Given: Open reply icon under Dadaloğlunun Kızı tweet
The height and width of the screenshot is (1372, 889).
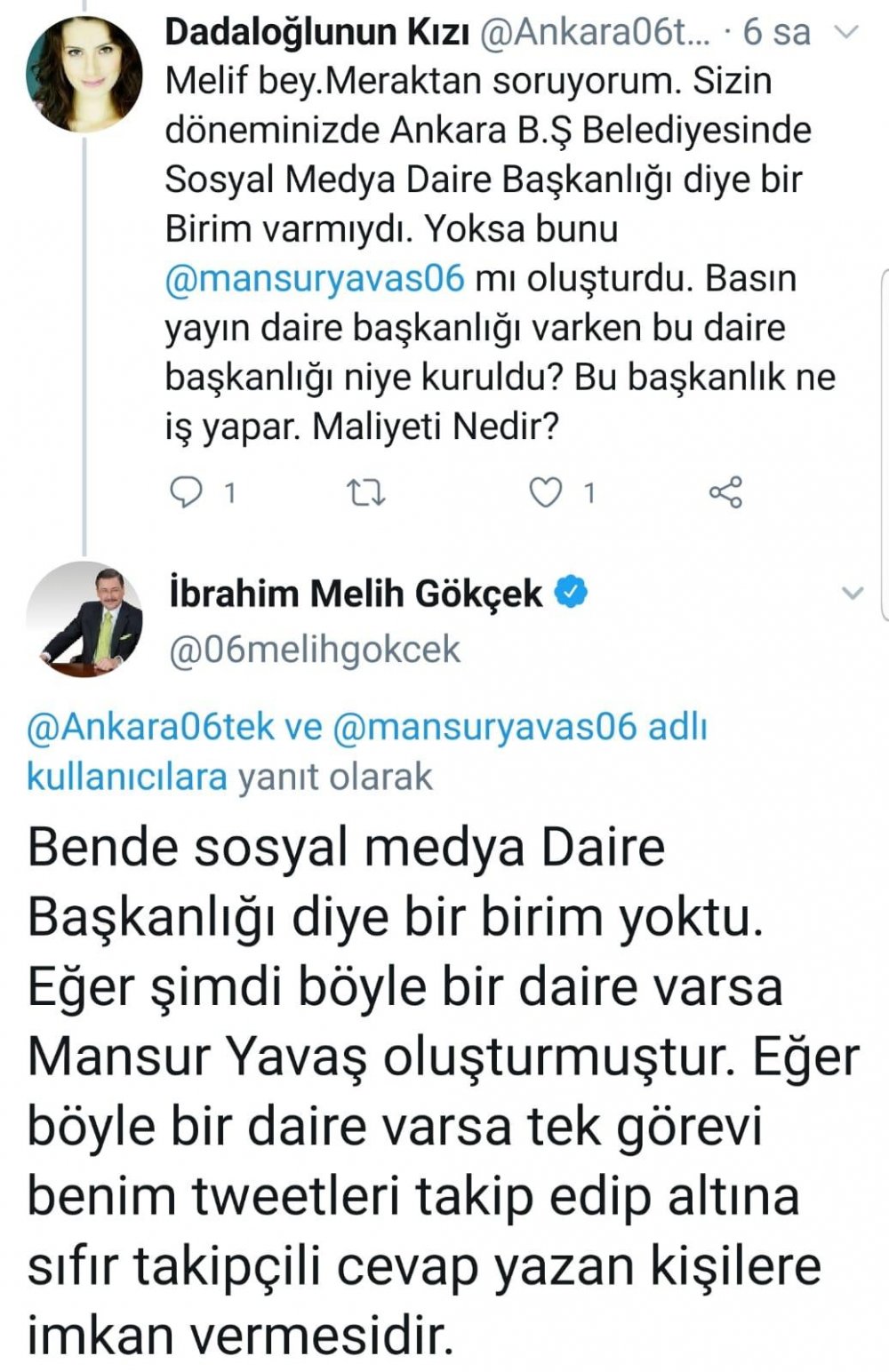Looking at the screenshot, I should [x=185, y=491].
